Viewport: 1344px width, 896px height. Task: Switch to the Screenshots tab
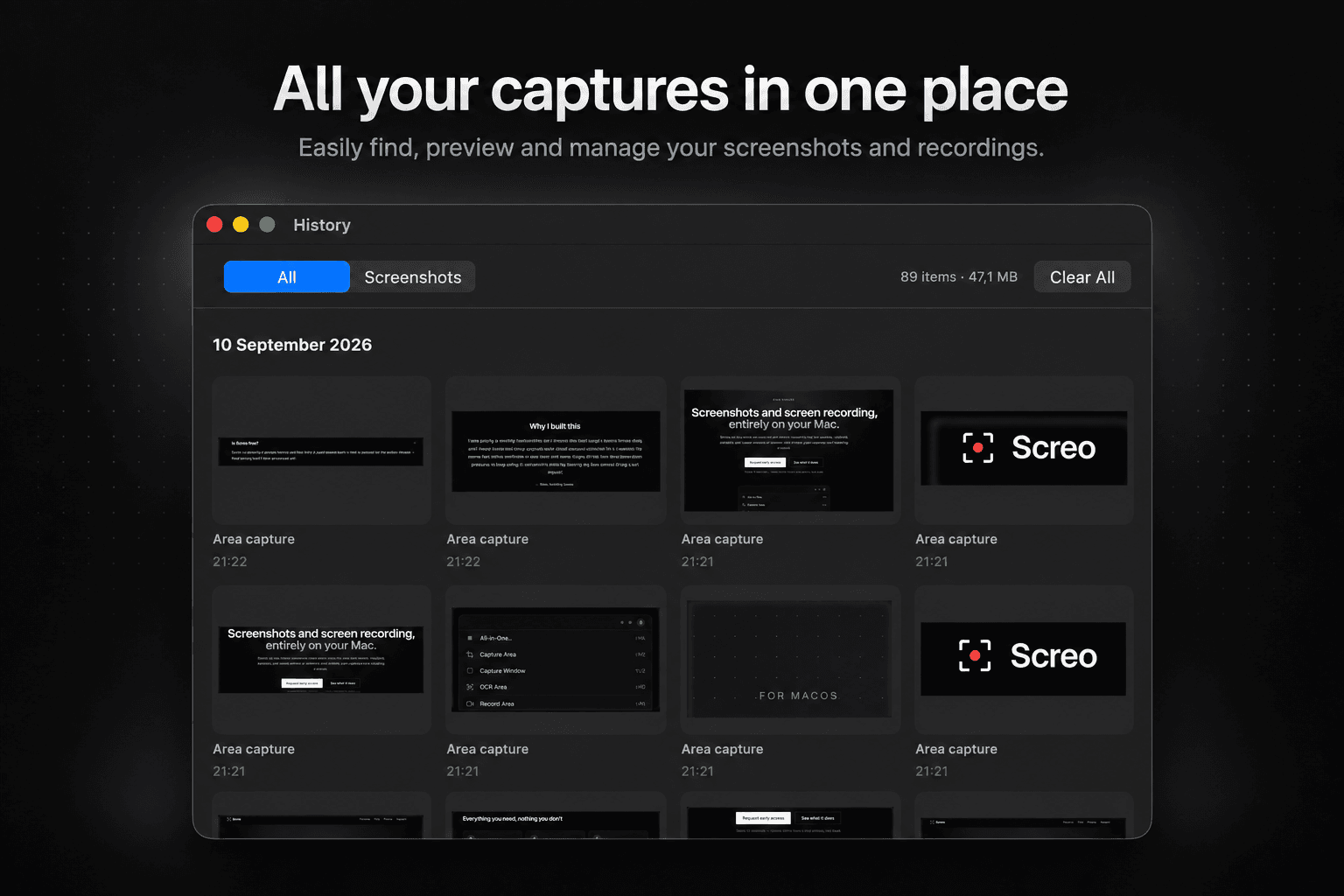tap(413, 276)
